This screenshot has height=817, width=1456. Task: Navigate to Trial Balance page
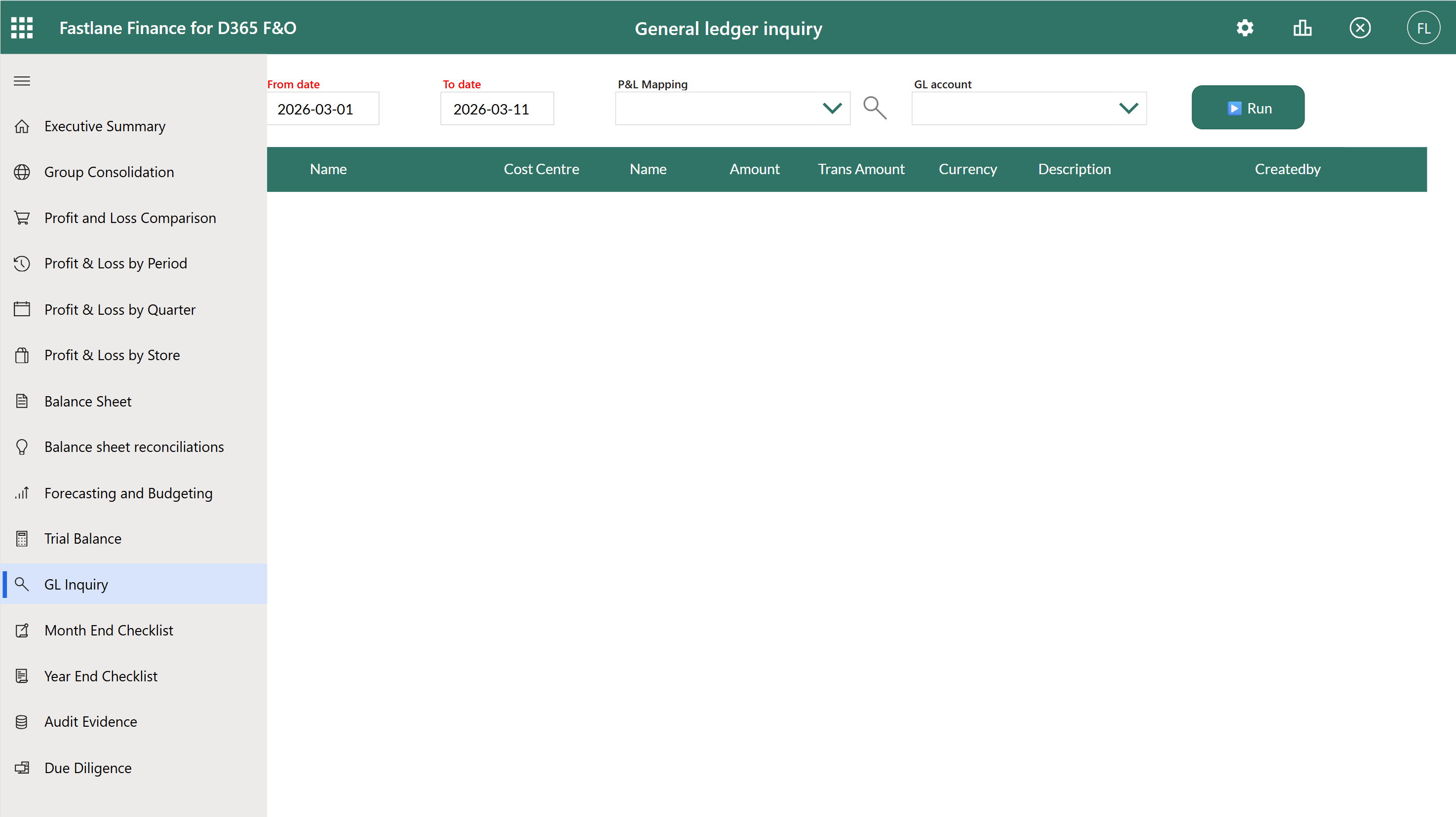[82, 538]
